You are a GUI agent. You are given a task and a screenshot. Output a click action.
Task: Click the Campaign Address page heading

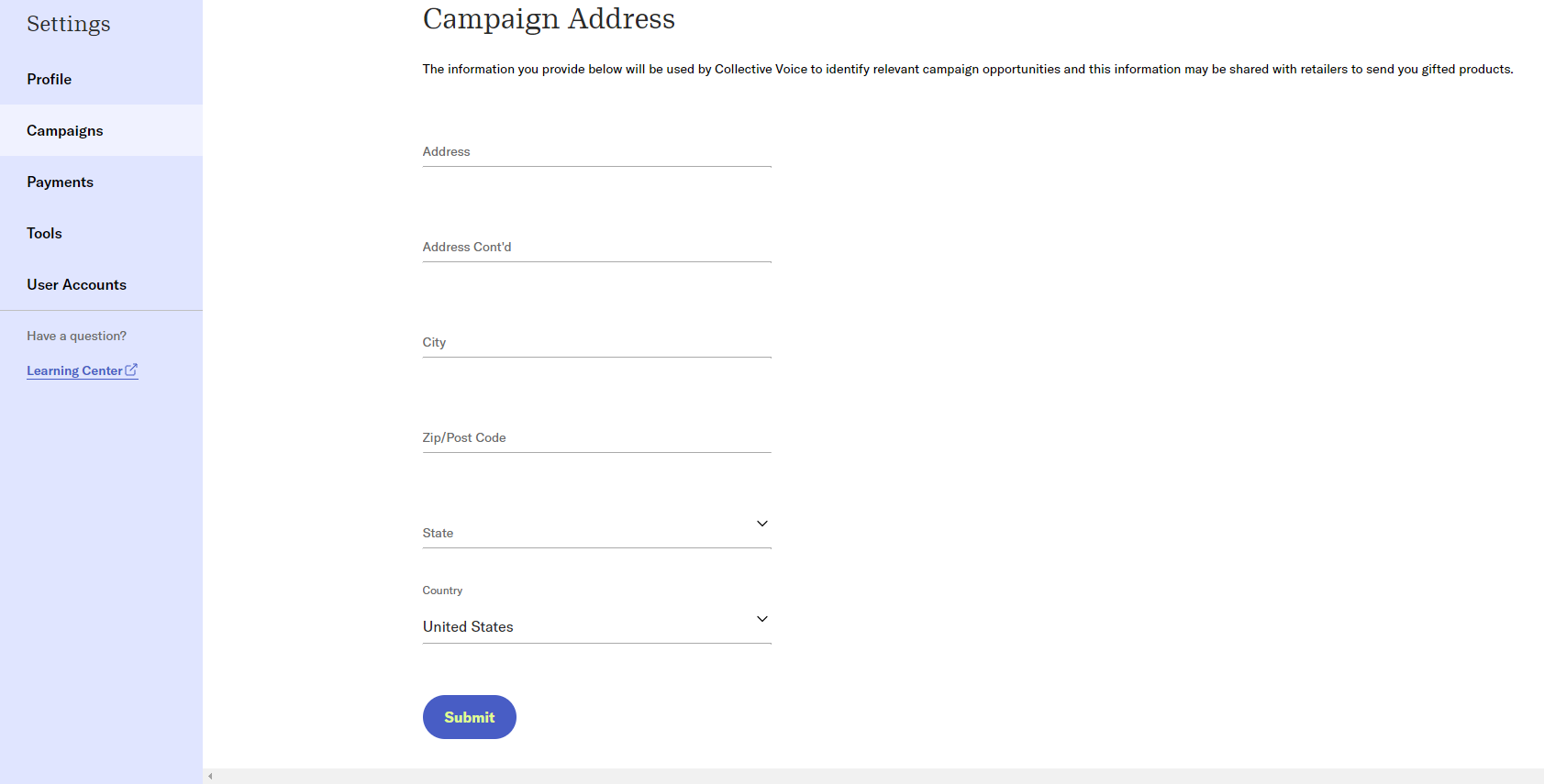549,19
